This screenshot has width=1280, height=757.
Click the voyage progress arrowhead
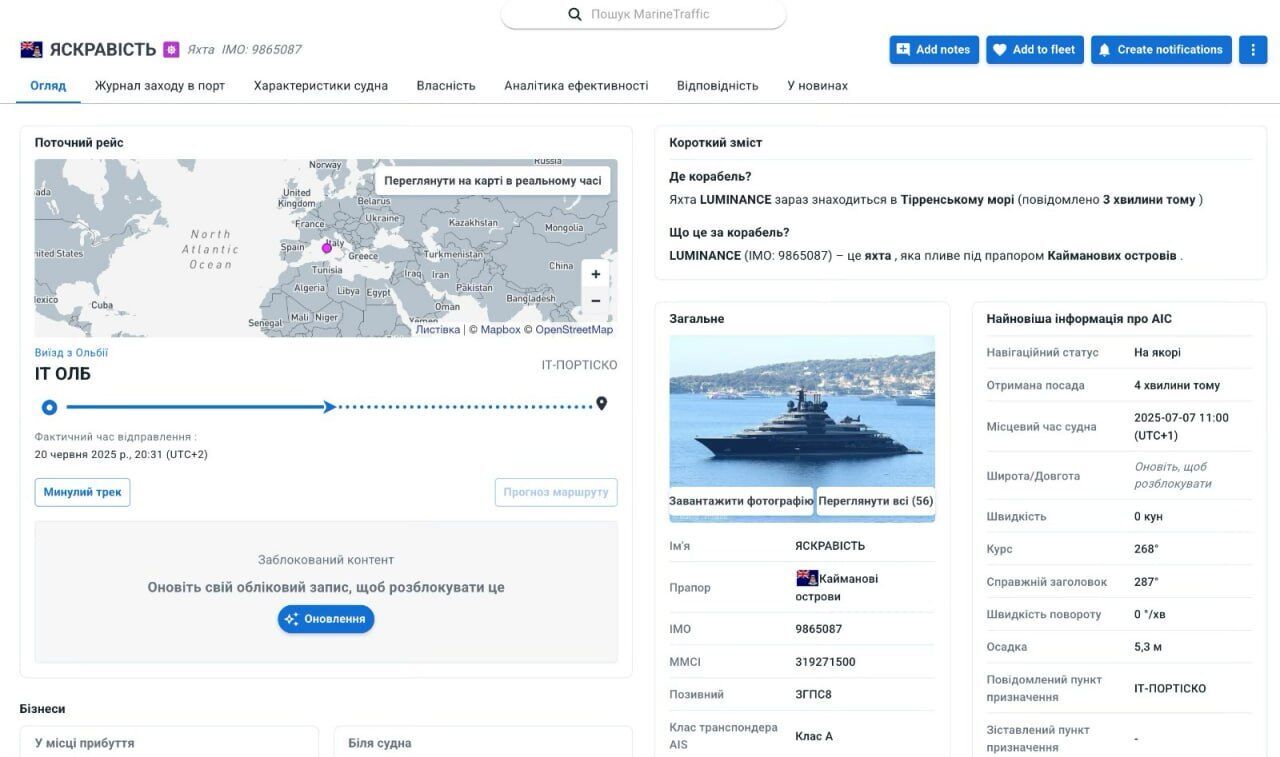(329, 406)
